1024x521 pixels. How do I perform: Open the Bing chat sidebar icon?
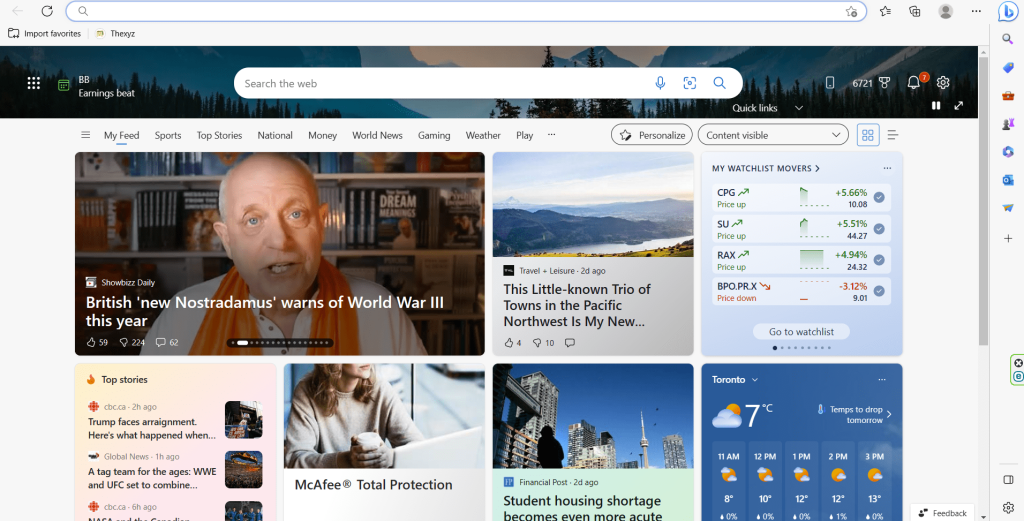coord(1008,11)
